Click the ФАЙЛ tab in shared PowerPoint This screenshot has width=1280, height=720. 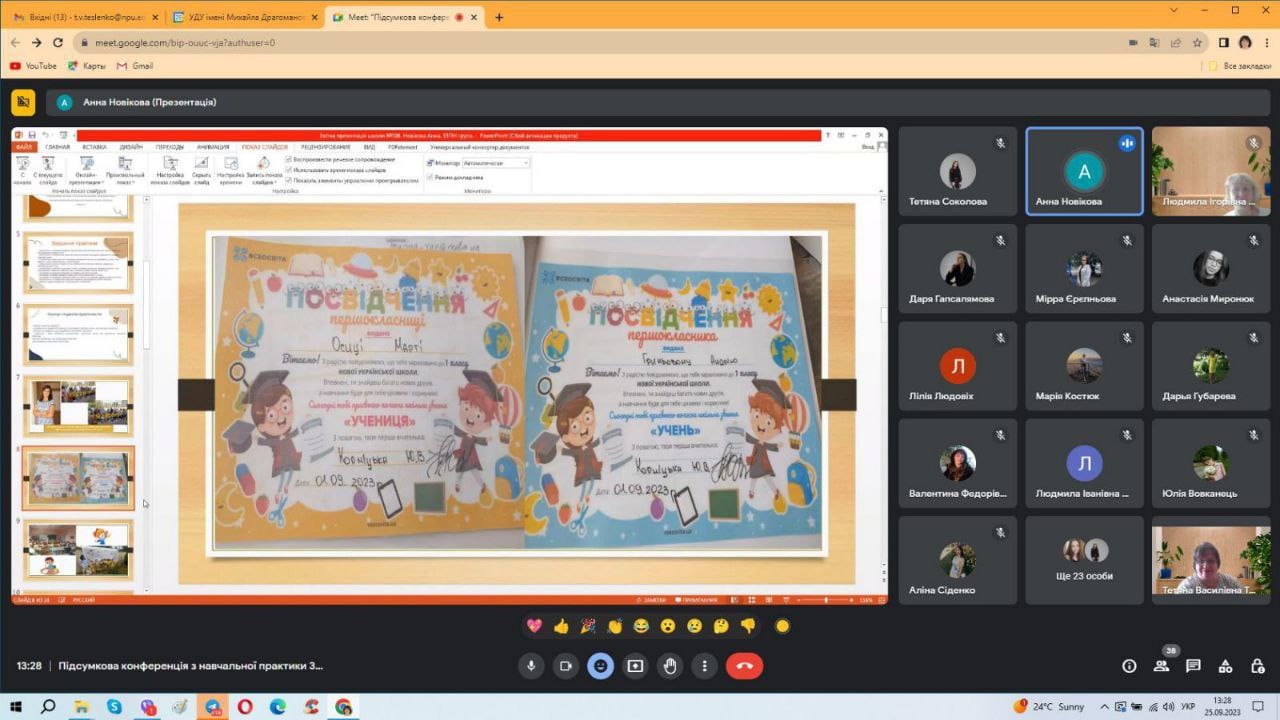(24, 147)
